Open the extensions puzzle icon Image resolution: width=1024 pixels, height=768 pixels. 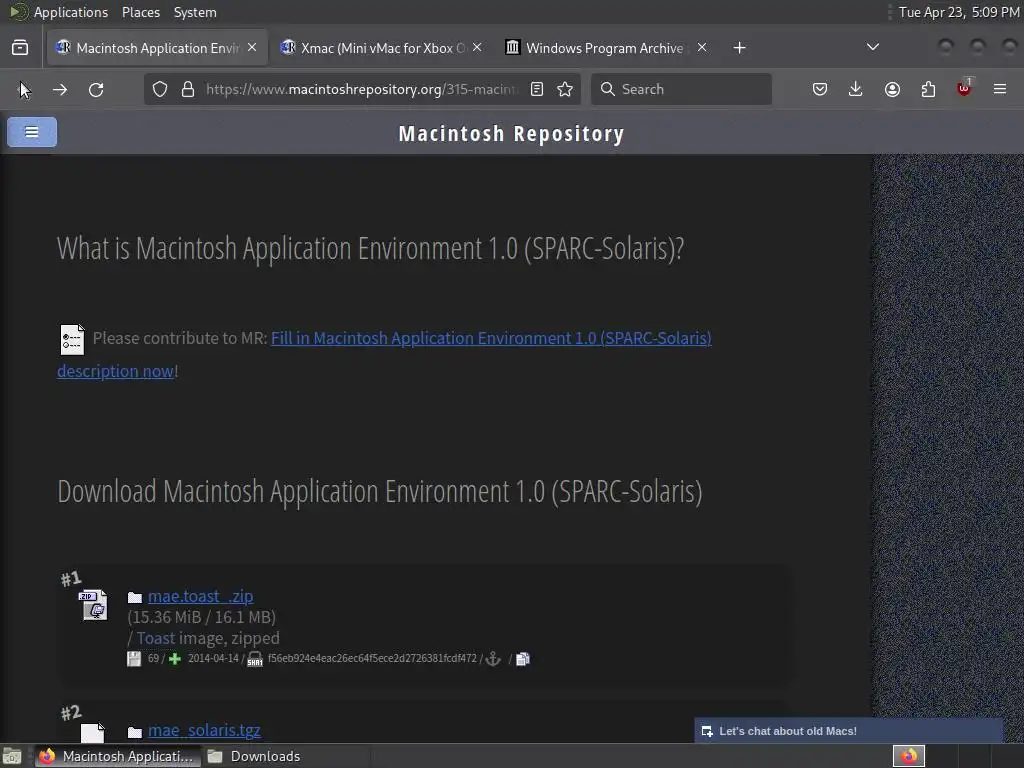tap(928, 89)
